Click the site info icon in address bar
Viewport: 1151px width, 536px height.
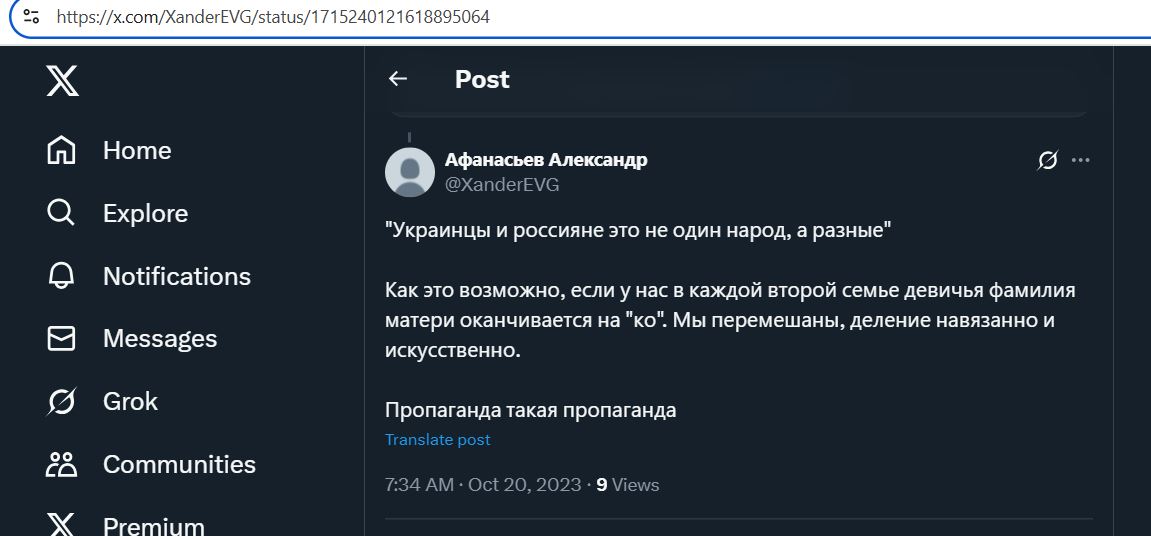pos(31,16)
